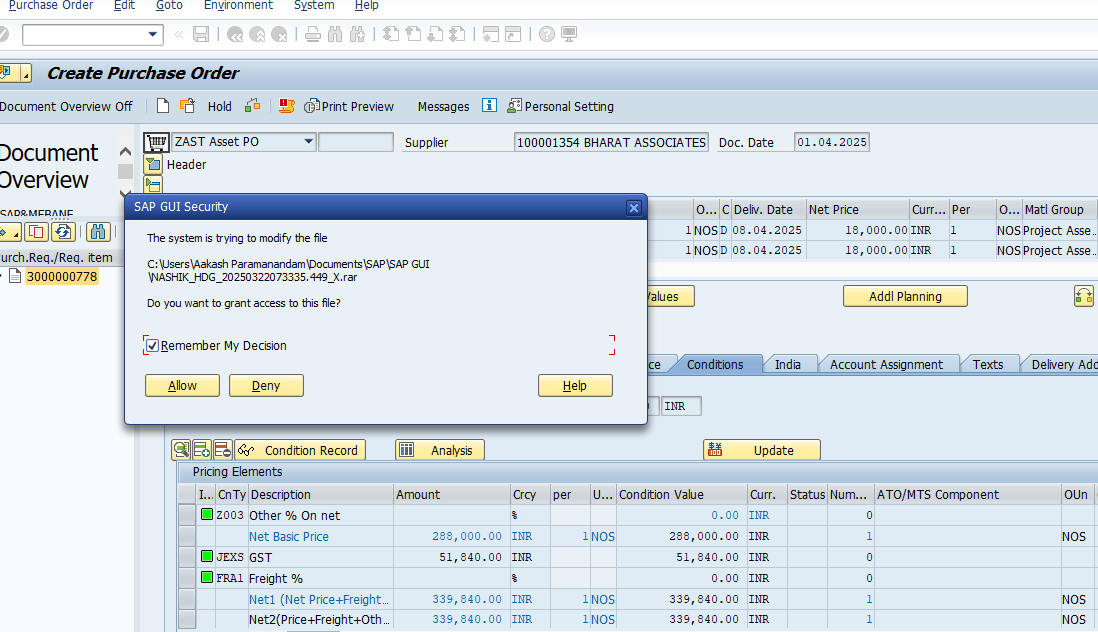Open Personal Setting
The height and width of the screenshot is (632, 1098).
tap(560, 106)
